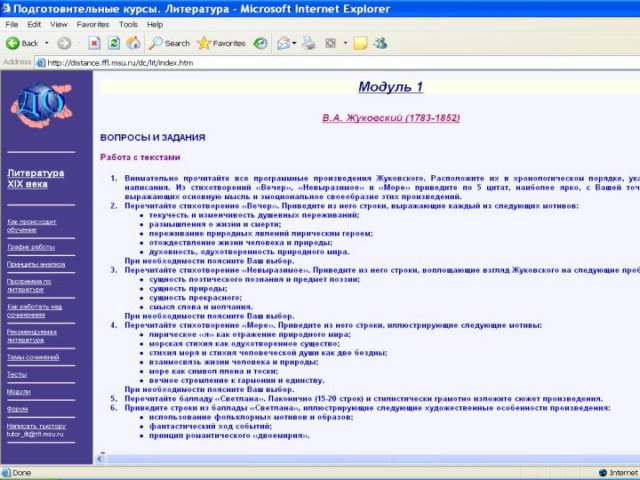
Task: Click the Mail envelope icon
Action: pos(283,43)
